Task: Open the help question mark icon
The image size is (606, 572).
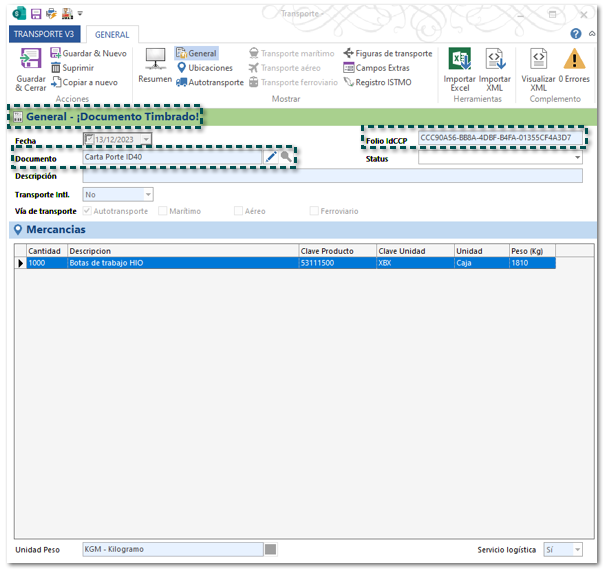Action: [576, 33]
